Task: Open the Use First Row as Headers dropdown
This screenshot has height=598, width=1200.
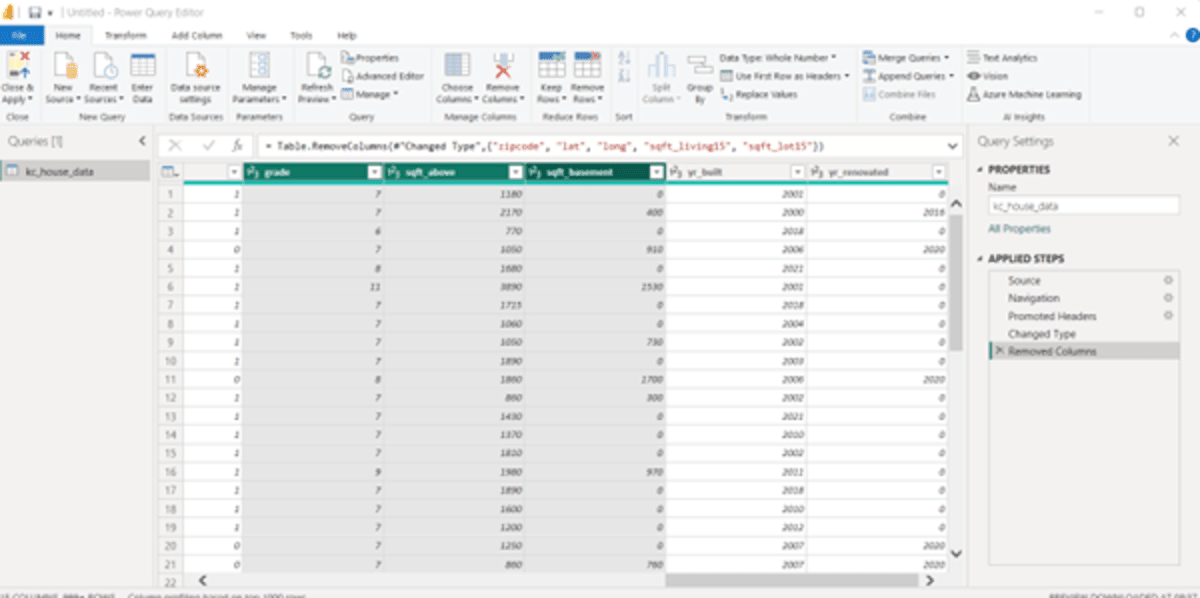Action: point(785,76)
